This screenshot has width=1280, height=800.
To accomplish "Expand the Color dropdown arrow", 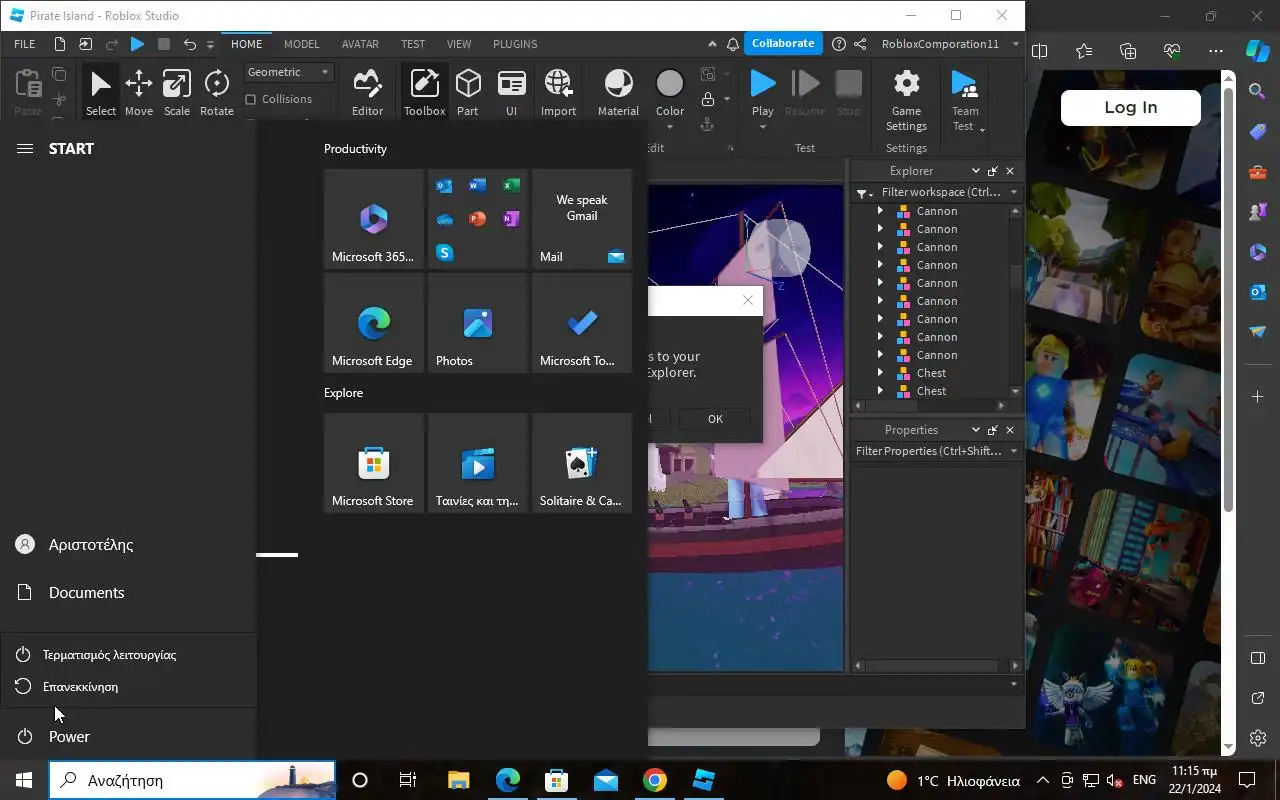I will (x=669, y=127).
